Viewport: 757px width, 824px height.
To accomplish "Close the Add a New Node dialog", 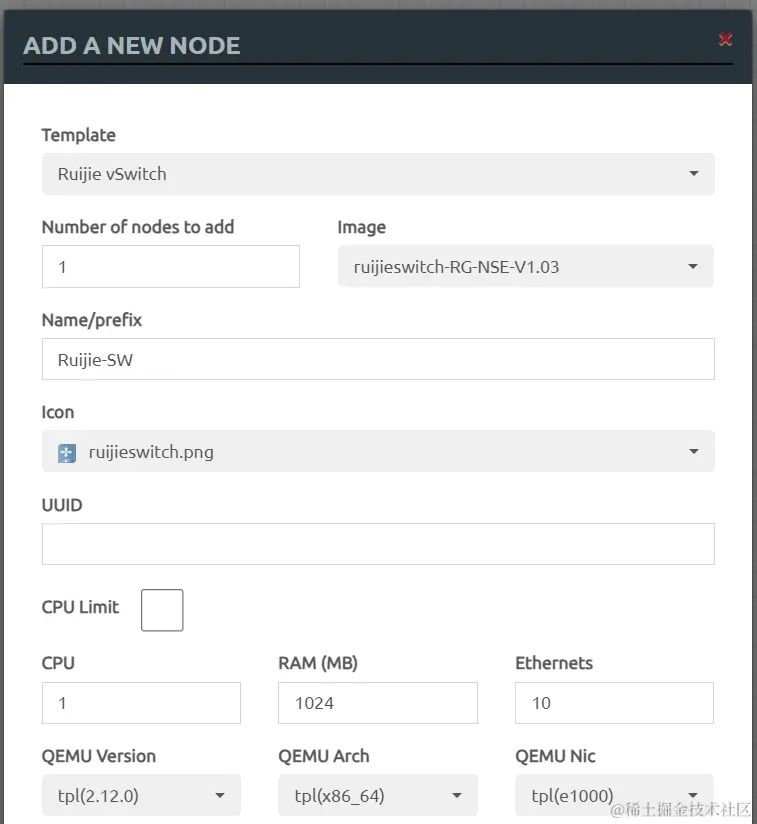I will point(726,40).
